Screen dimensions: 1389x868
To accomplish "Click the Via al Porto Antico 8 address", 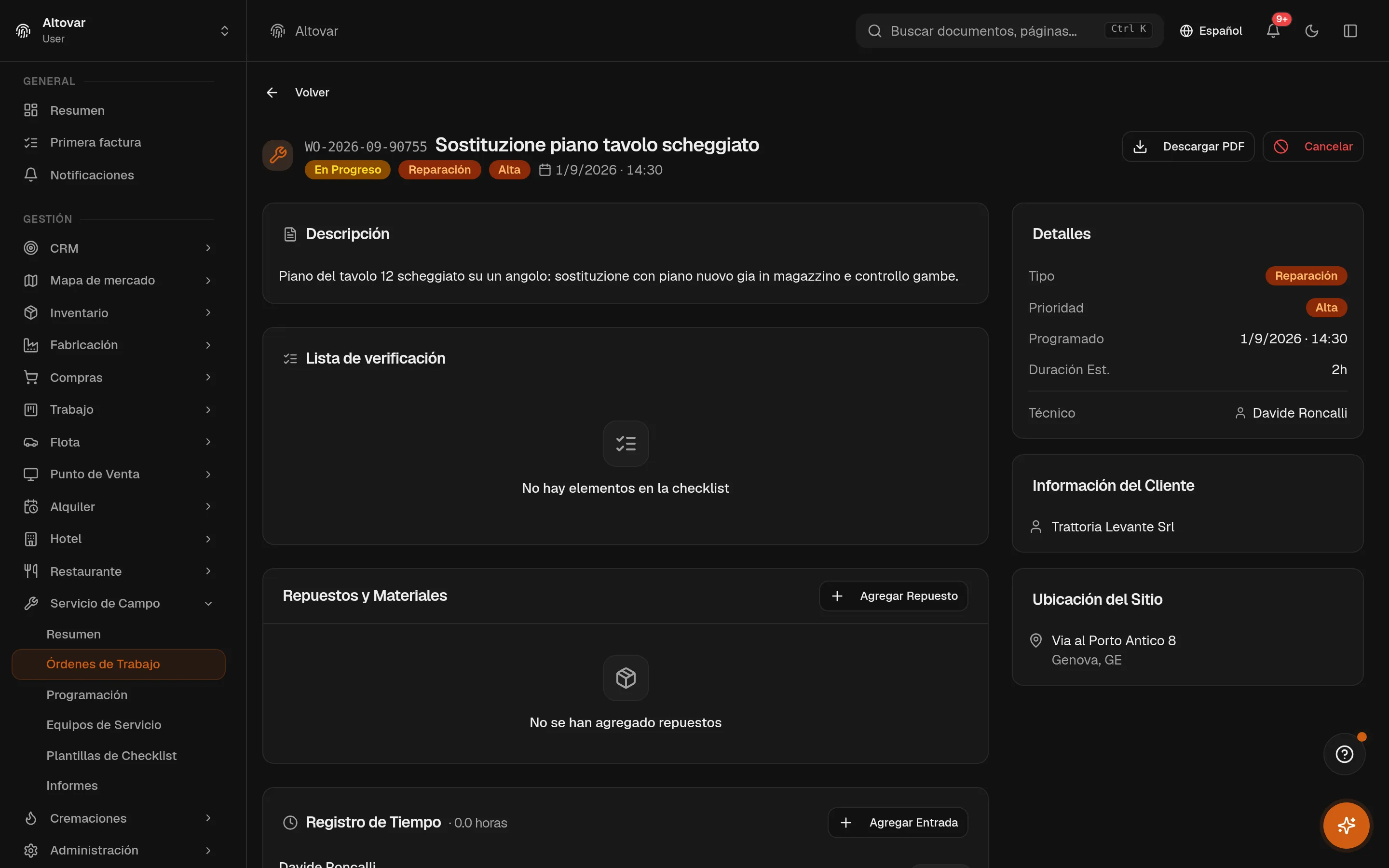I will 1114,641.
